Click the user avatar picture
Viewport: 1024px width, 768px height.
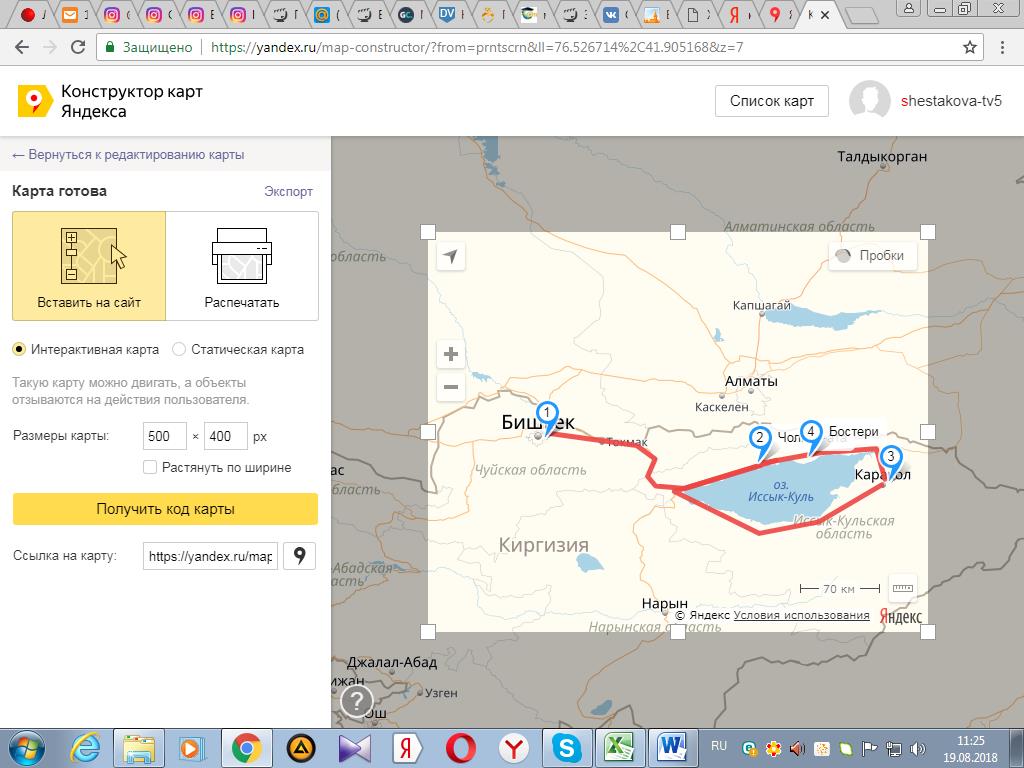tap(869, 101)
